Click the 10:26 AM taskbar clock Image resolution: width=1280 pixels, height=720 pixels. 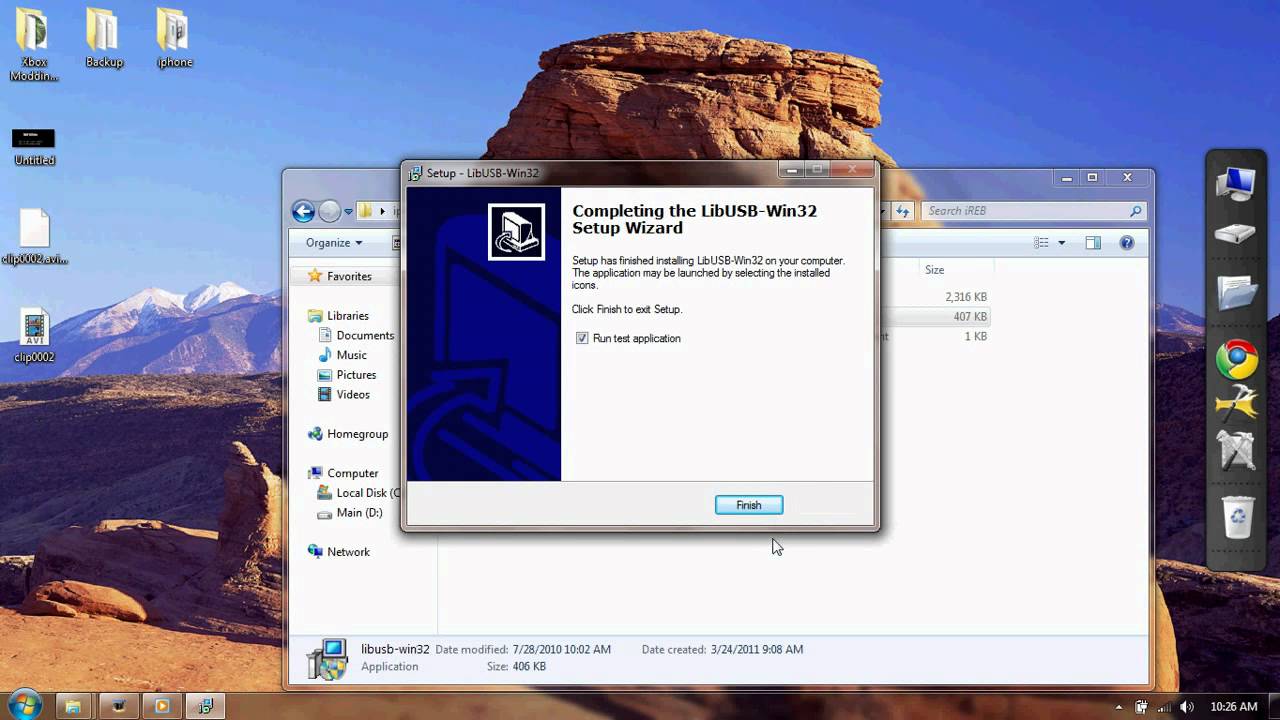click(x=1234, y=707)
